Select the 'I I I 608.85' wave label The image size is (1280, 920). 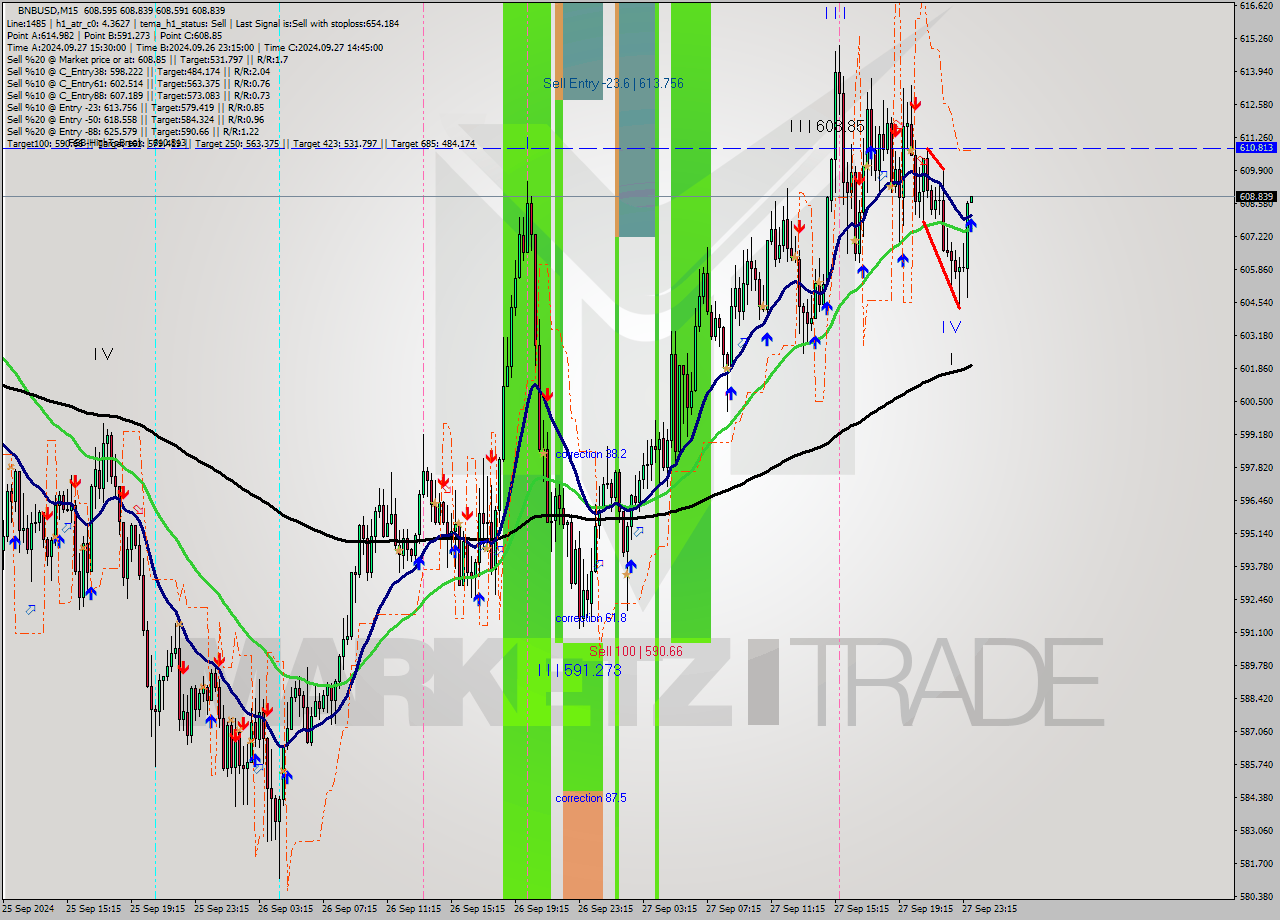point(826,126)
